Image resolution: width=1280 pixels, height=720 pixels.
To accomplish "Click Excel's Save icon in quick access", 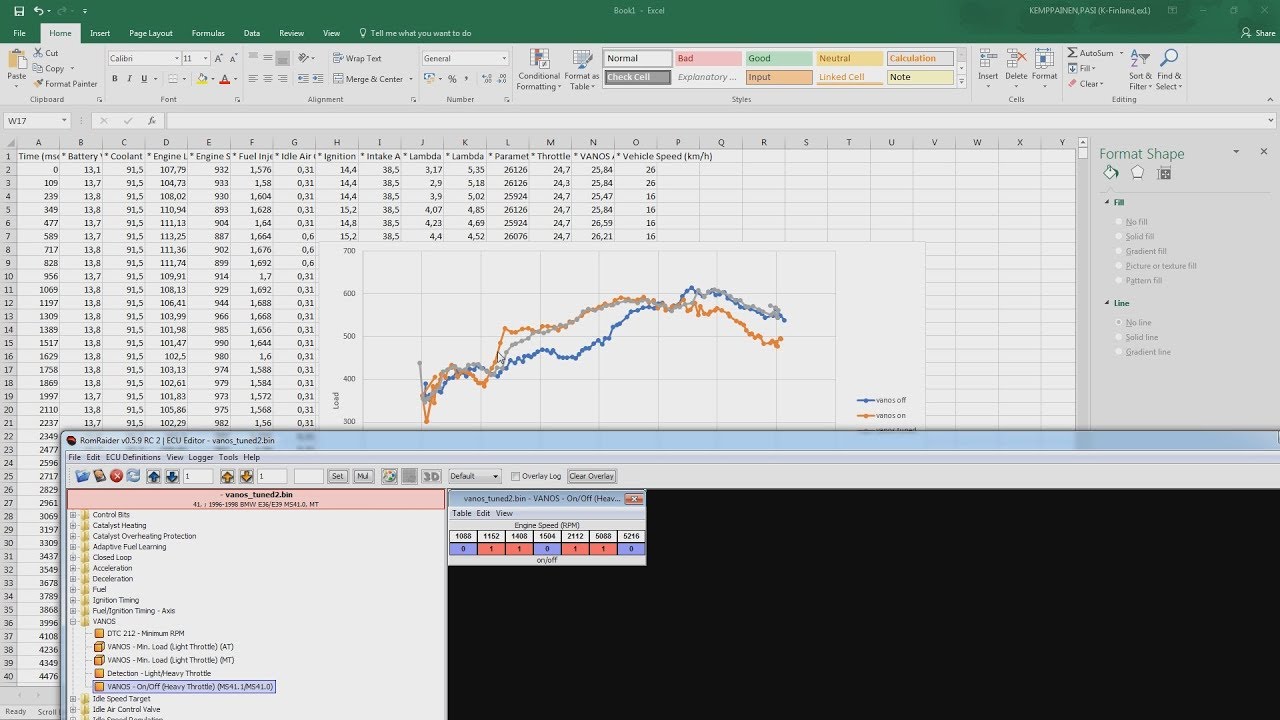I will point(19,10).
